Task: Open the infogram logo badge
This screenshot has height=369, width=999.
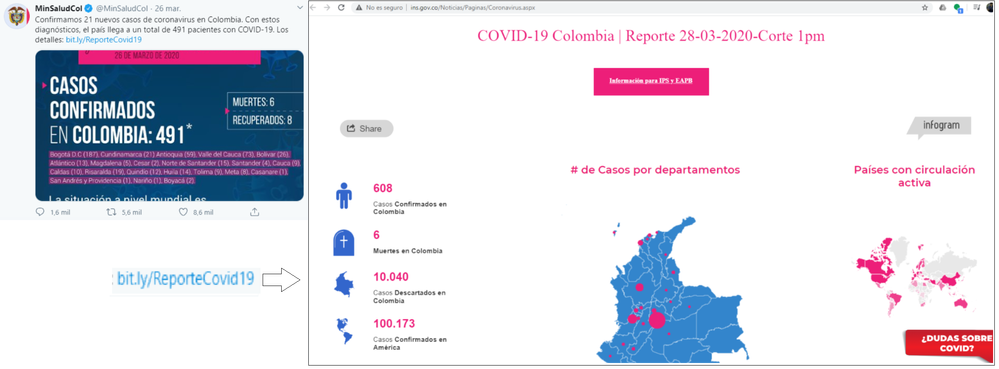Action: (940, 126)
